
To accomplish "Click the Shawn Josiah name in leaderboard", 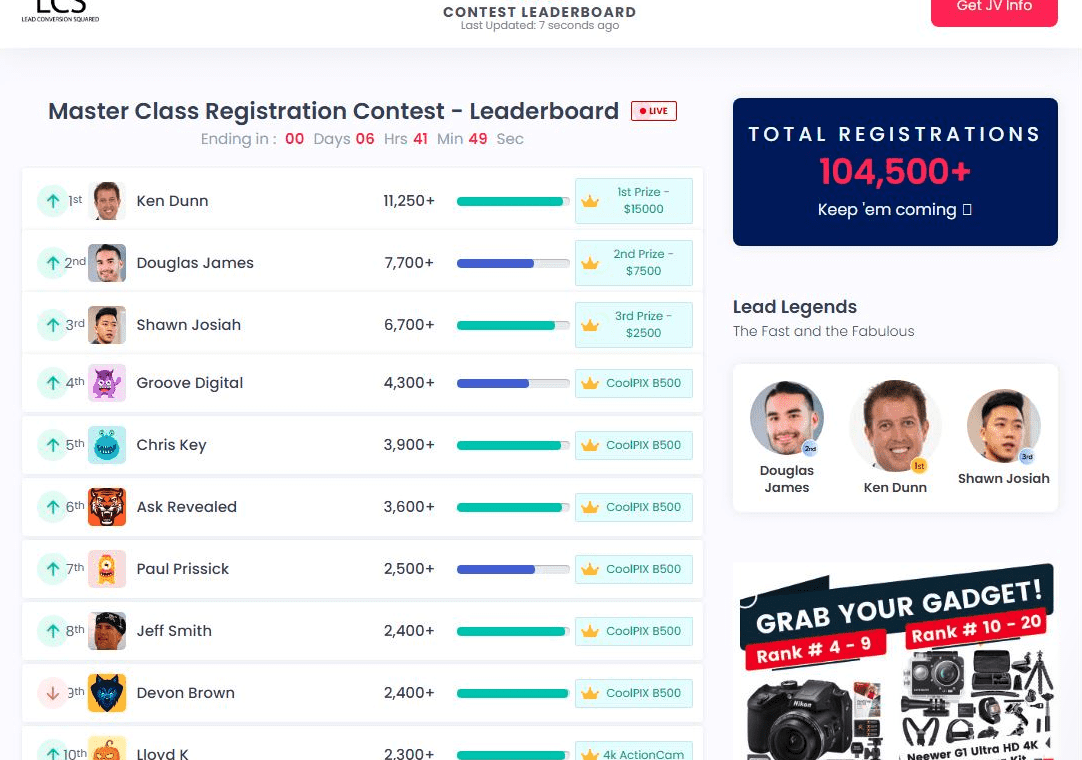I will click(x=188, y=325).
